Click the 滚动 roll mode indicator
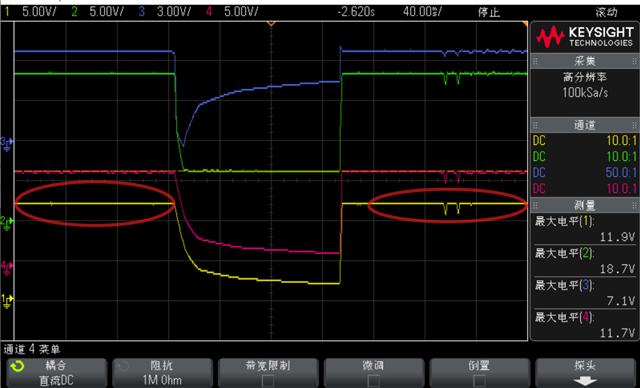This screenshot has width=640, height=388. coord(606,12)
